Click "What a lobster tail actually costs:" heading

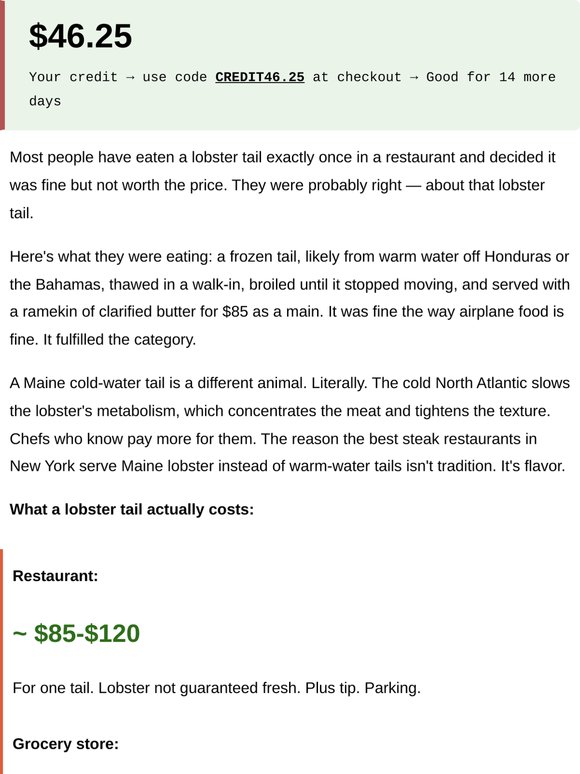tap(132, 509)
